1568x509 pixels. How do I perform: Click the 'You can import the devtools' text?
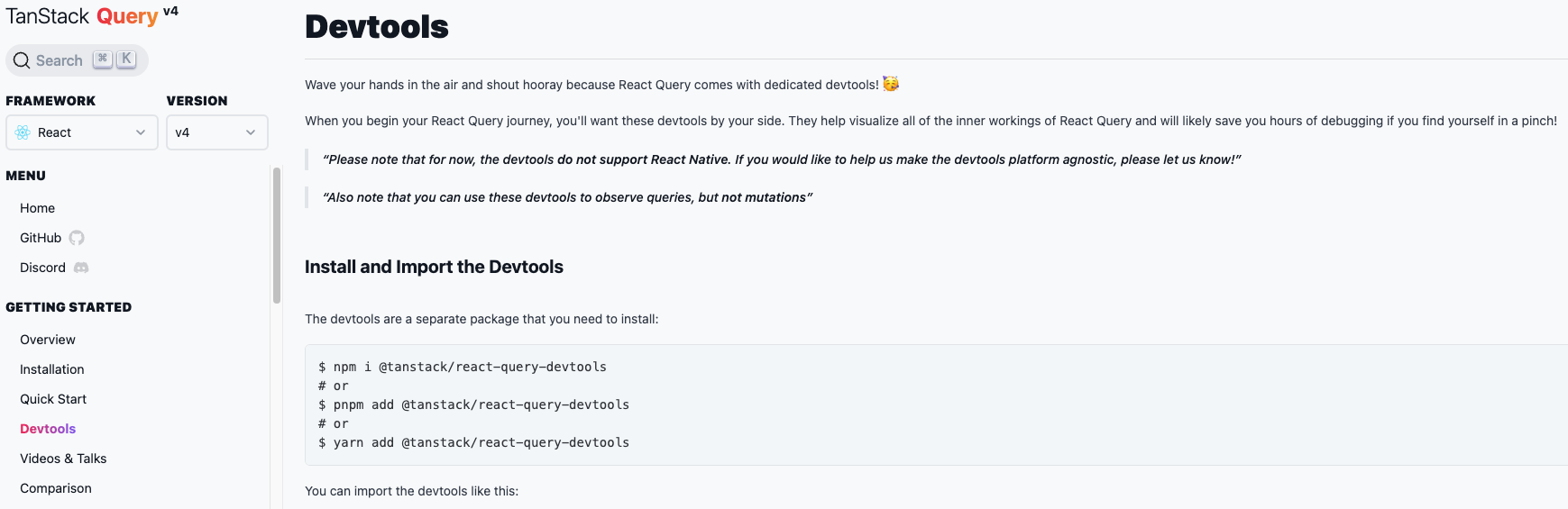[412, 491]
